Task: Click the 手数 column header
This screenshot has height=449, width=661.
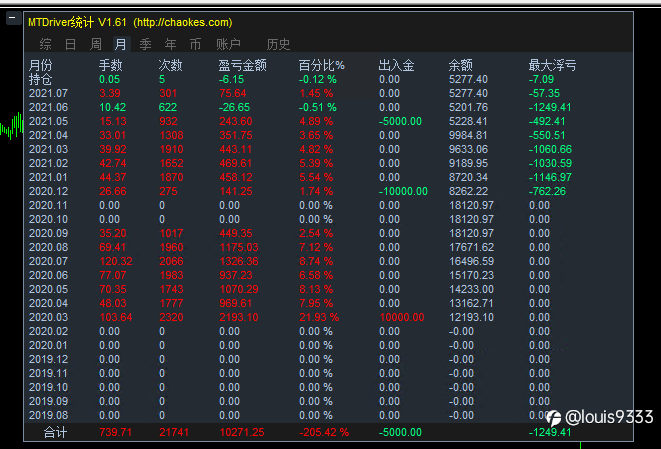Action: (x=110, y=65)
